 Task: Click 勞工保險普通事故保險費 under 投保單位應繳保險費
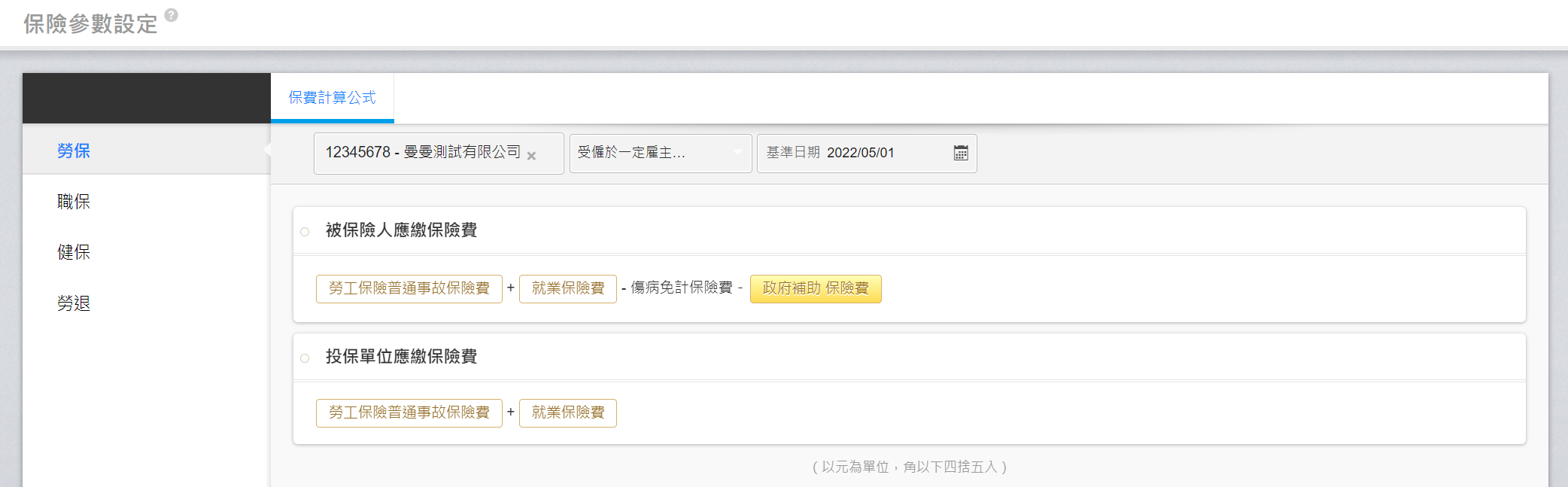pyautogui.click(x=409, y=412)
